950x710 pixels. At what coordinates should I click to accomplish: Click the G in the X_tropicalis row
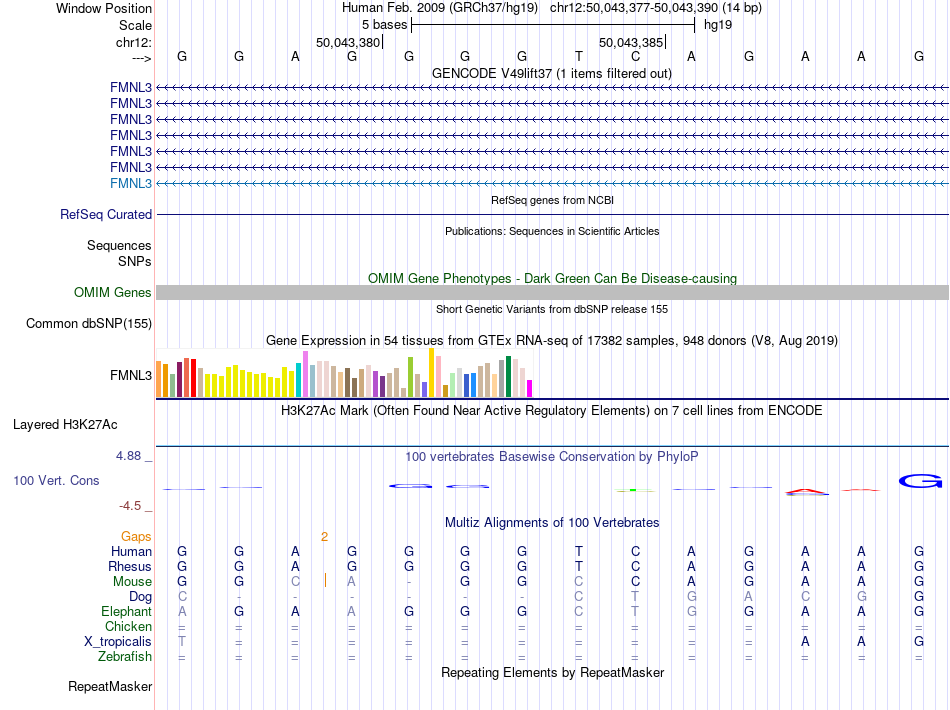click(x=919, y=642)
